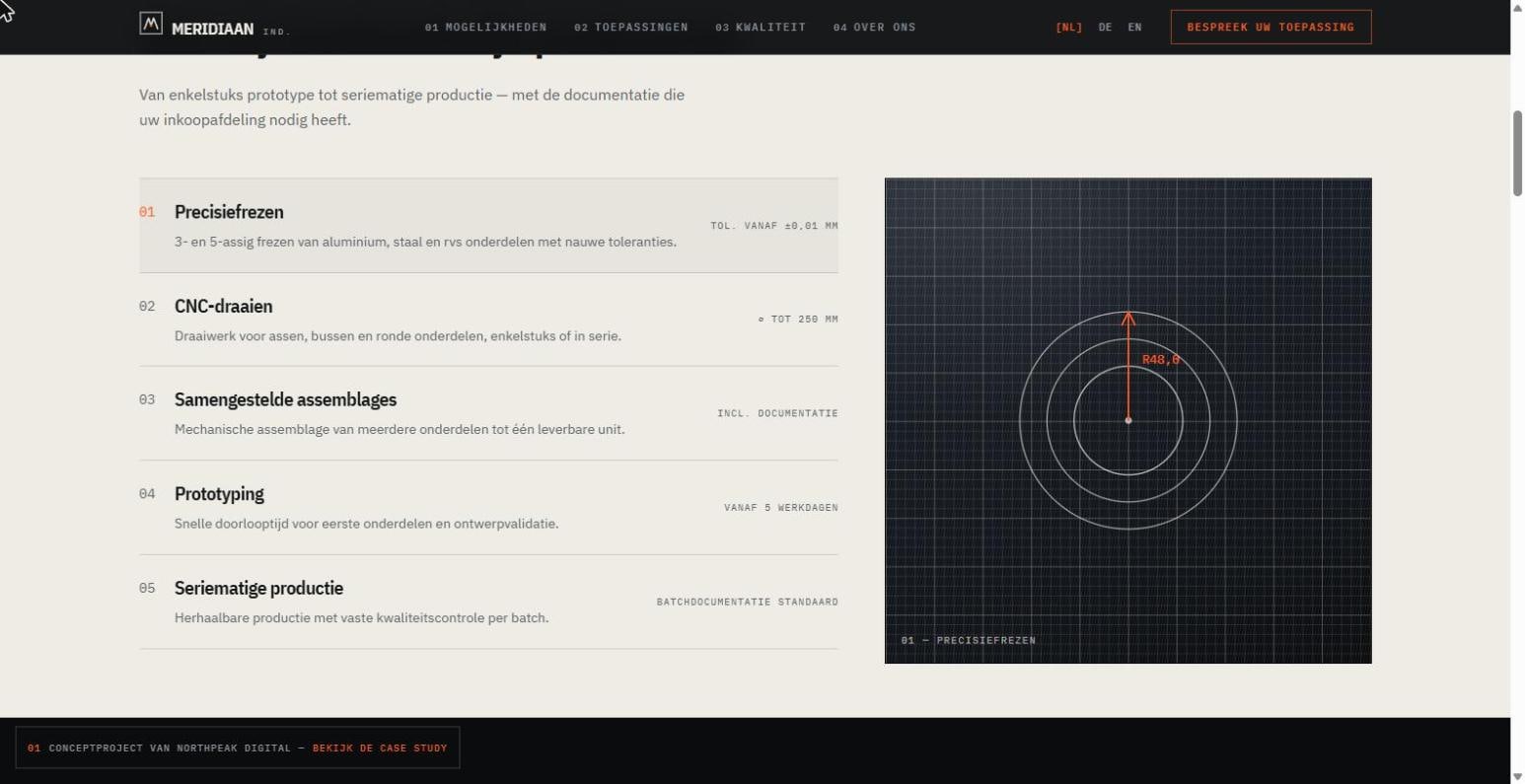The width and height of the screenshot is (1525, 784).
Task: Click the 'VANAF 5 WERKDAGEN' label
Action: click(781, 508)
